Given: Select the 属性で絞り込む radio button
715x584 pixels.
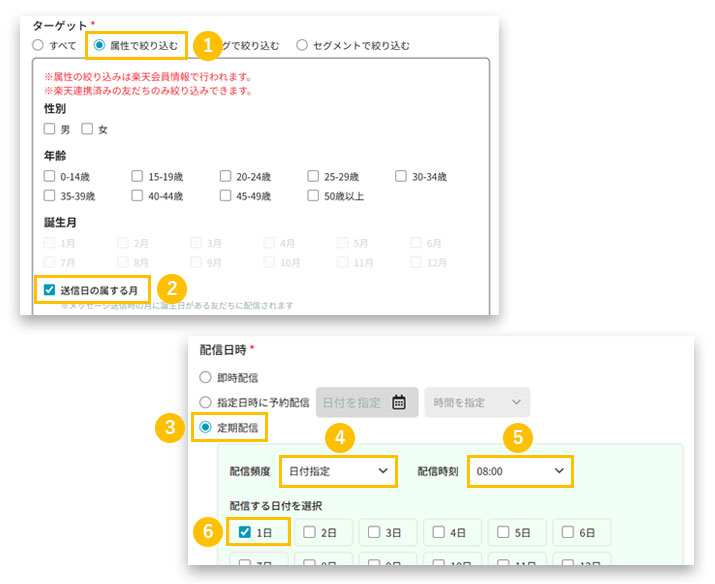Looking at the screenshot, I should [100, 45].
